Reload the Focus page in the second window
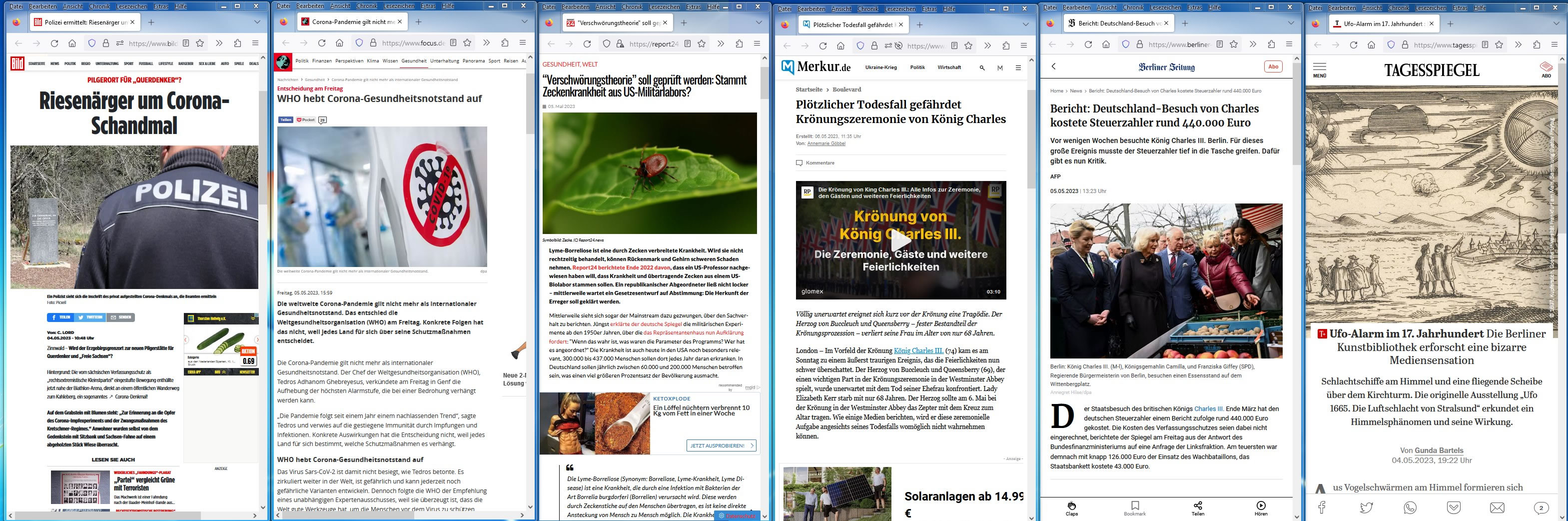 [x=322, y=42]
